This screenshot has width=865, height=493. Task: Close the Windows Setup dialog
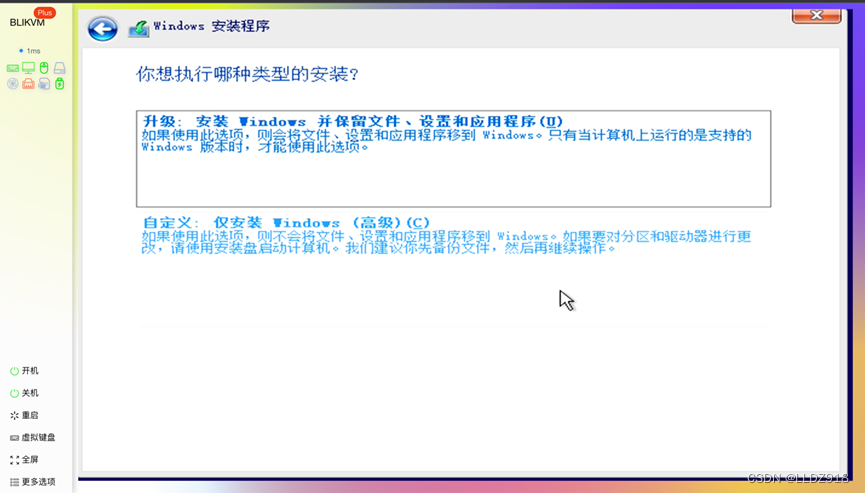[816, 15]
